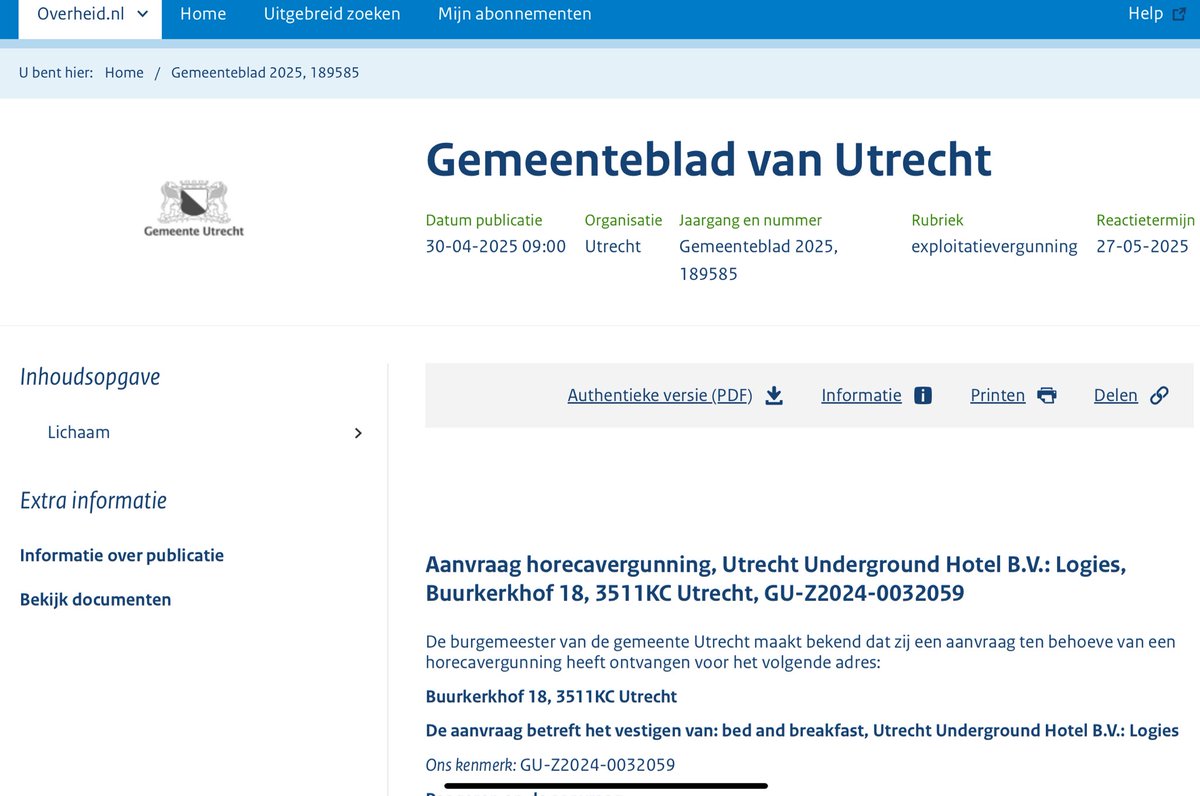Click the PDF download arrow icon
The width and height of the screenshot is (1200, 796).
pyautogui.click(x=774, y=395)
